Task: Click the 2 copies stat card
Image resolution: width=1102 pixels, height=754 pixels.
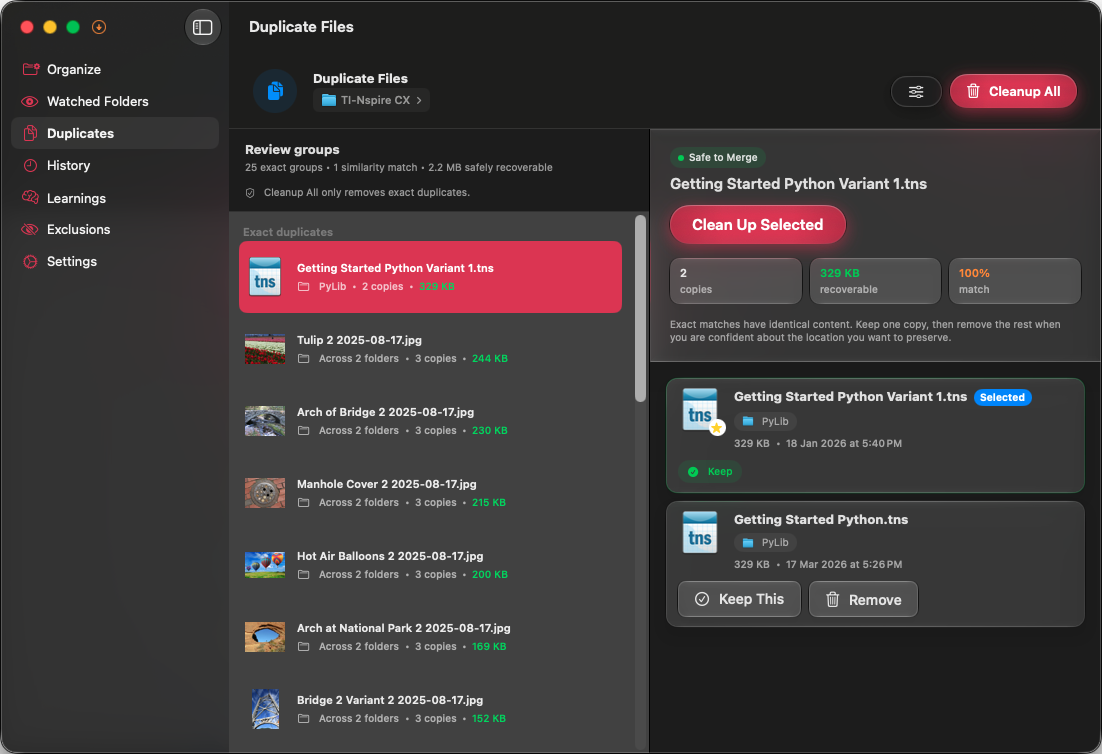Action: point(736,281)
